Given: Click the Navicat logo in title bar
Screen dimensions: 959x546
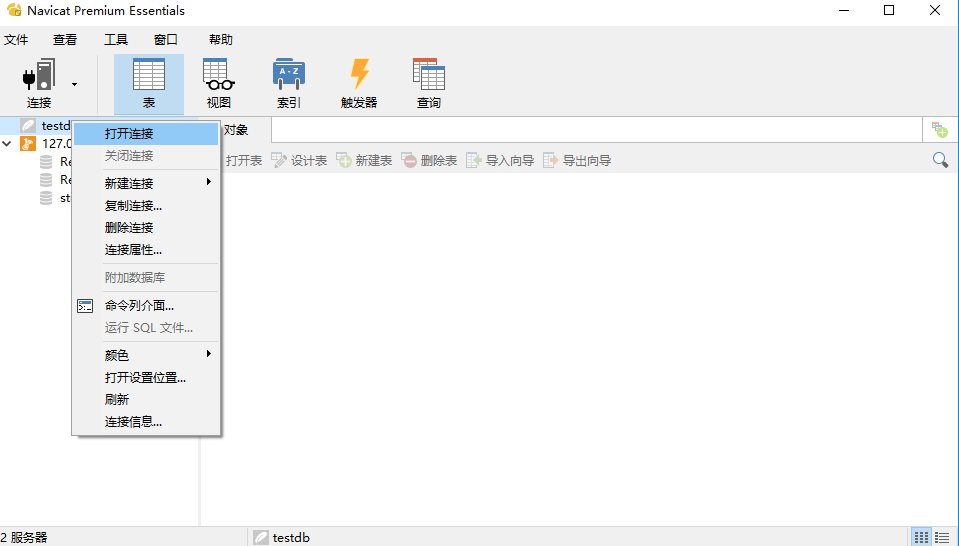Looking at the screenshot, I should (15, 10).
